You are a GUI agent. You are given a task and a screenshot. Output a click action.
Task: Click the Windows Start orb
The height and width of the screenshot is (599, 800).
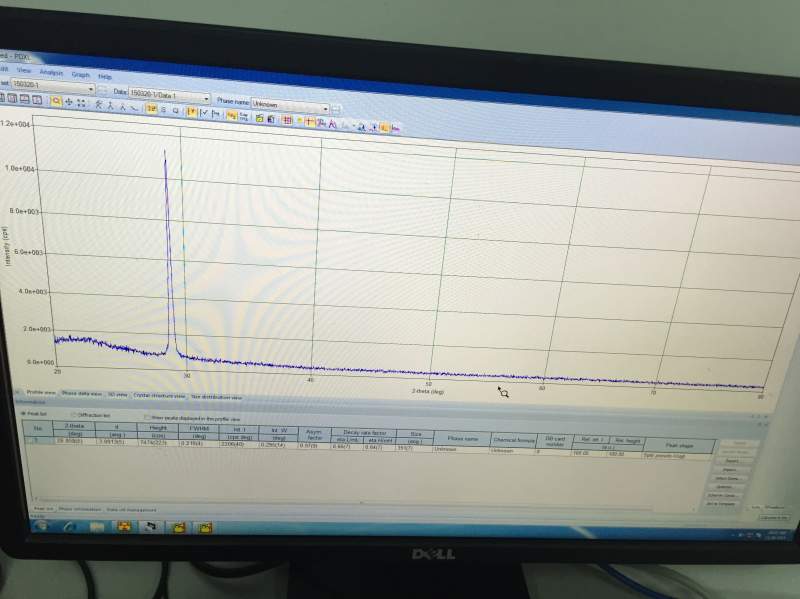click(x=41, y=525)
